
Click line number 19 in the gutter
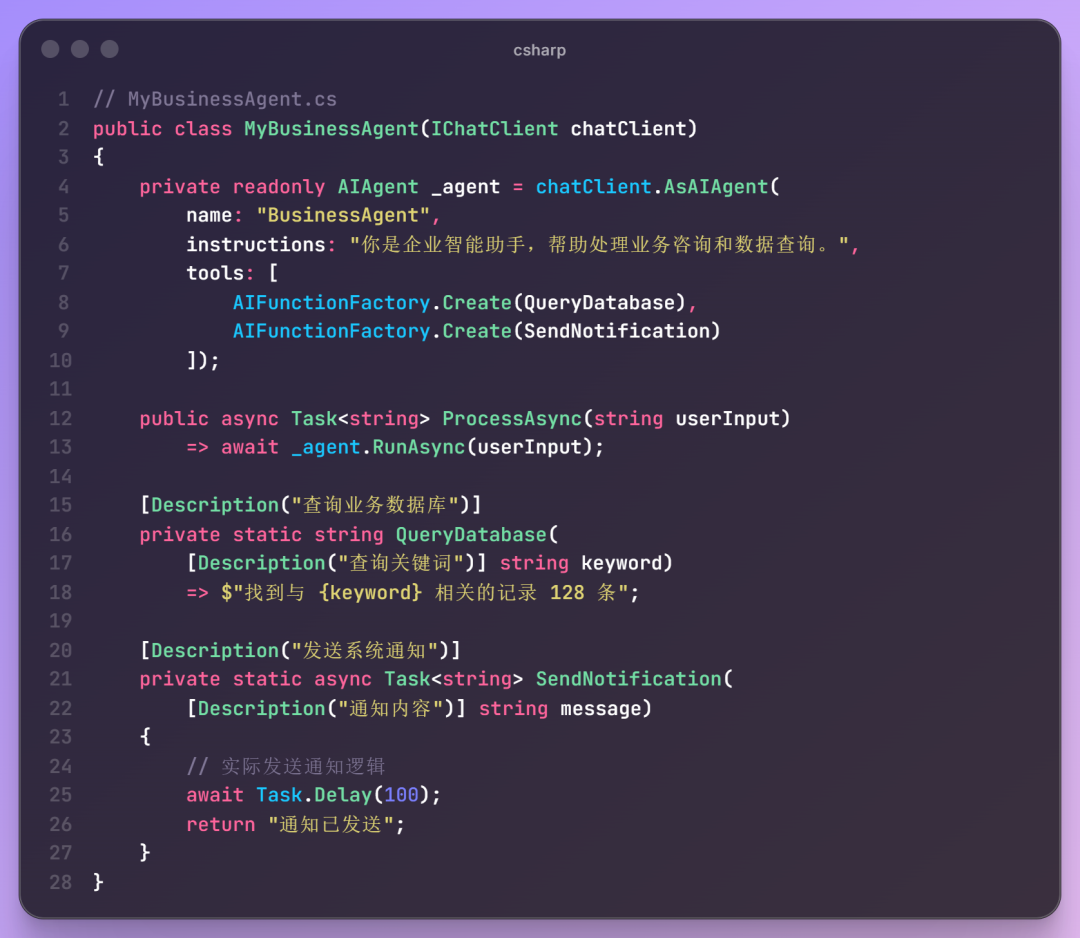61,621
